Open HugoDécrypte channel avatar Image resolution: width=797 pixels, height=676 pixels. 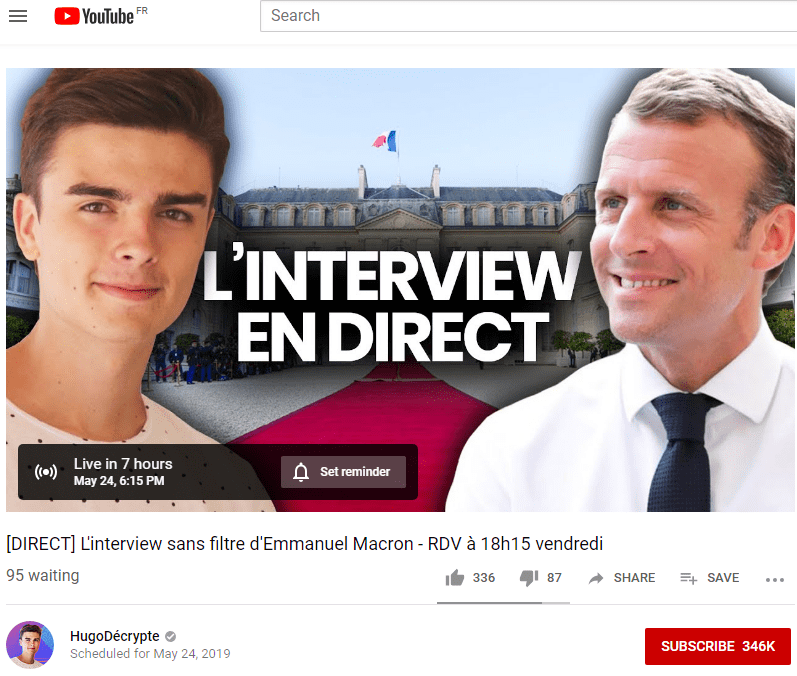(30, 644)
